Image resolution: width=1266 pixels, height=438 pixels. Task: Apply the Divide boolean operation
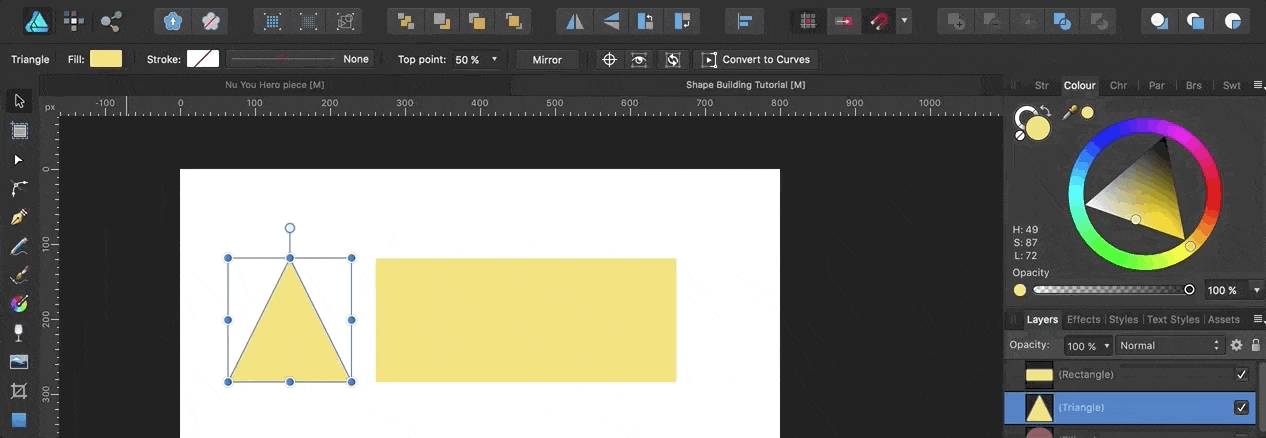coord(1099,20)
